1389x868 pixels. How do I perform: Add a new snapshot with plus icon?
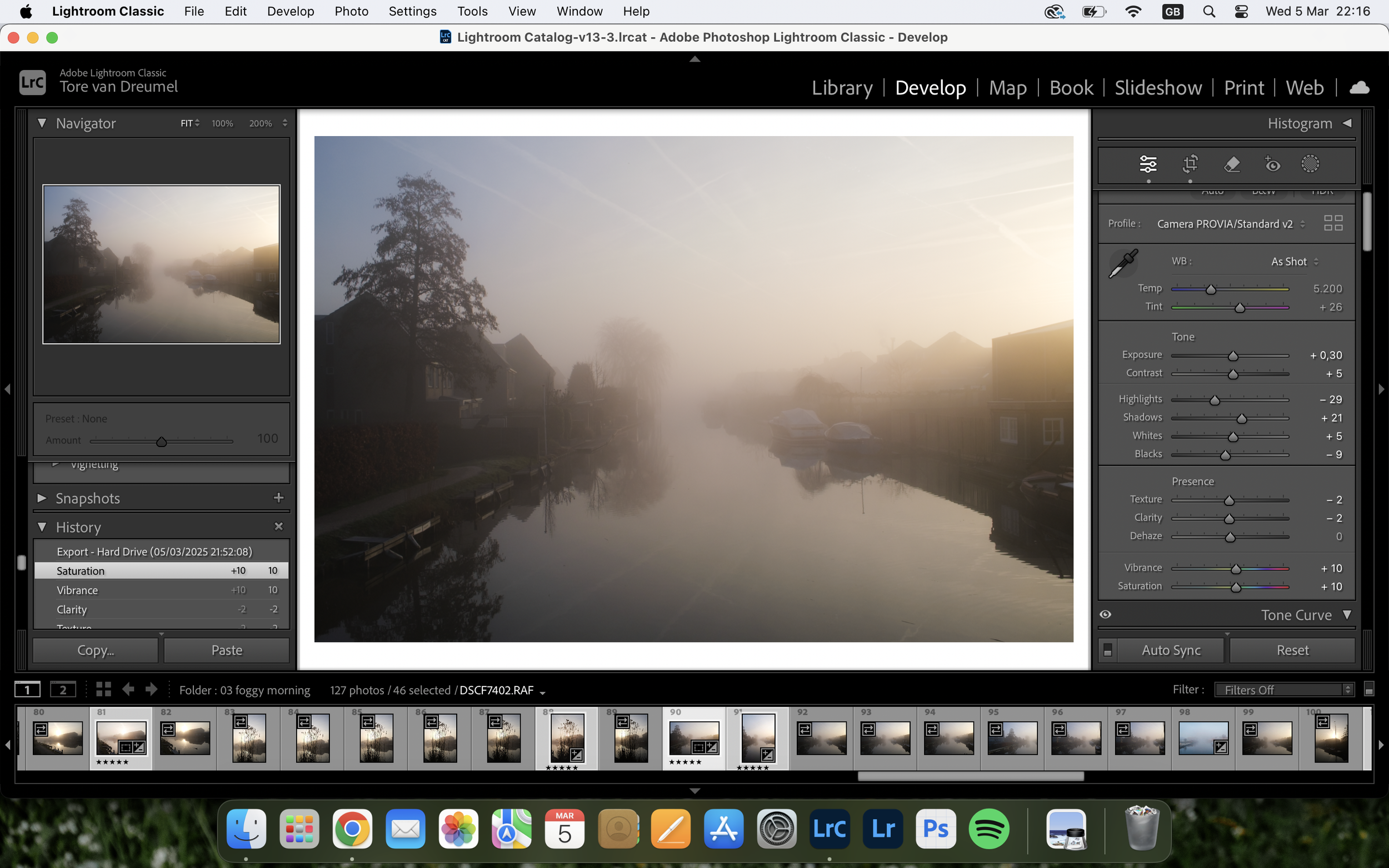coord(278,498)
